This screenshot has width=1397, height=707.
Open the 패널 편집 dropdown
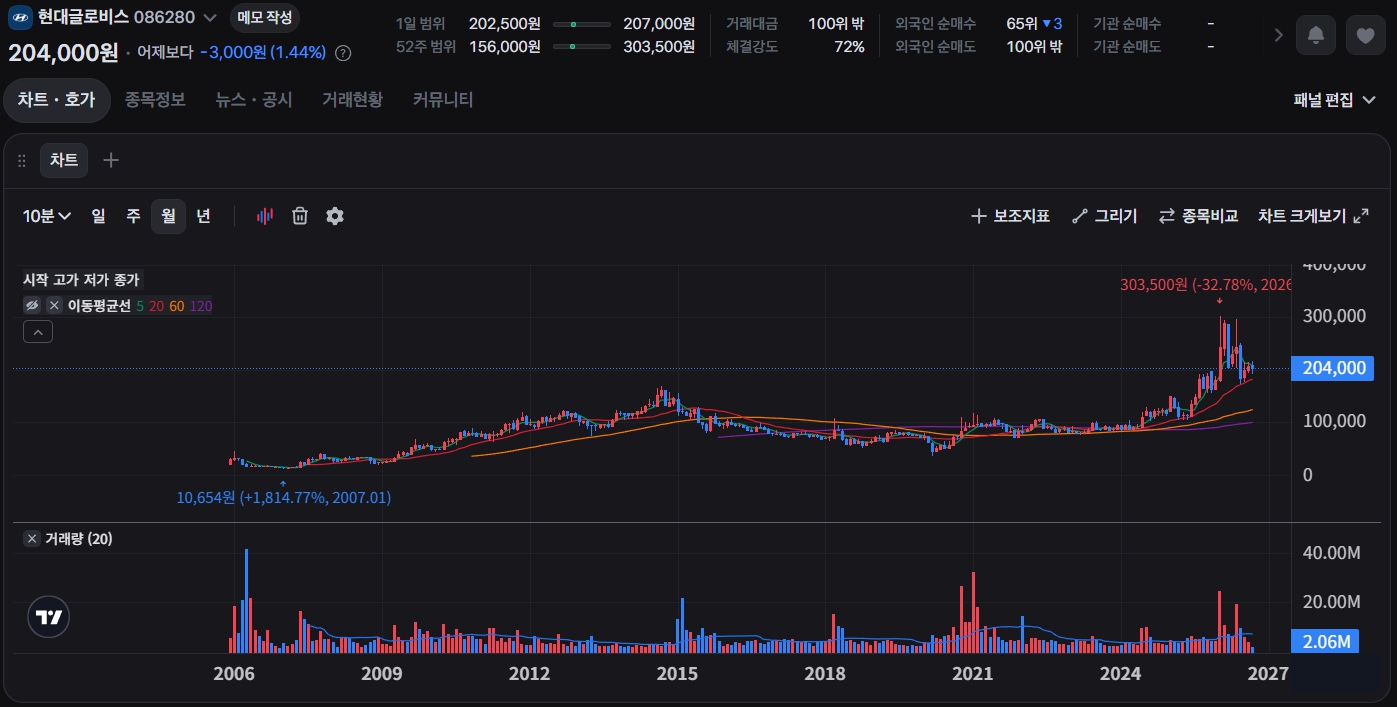click(x=1334, y=100)
